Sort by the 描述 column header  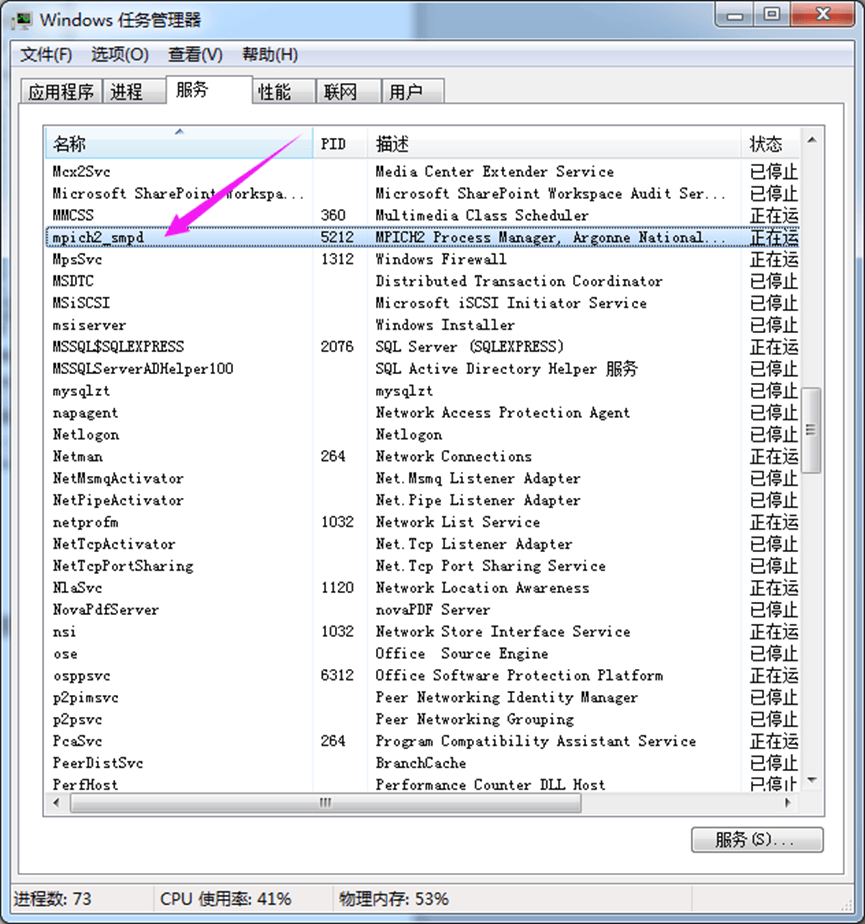coord(554,143)
